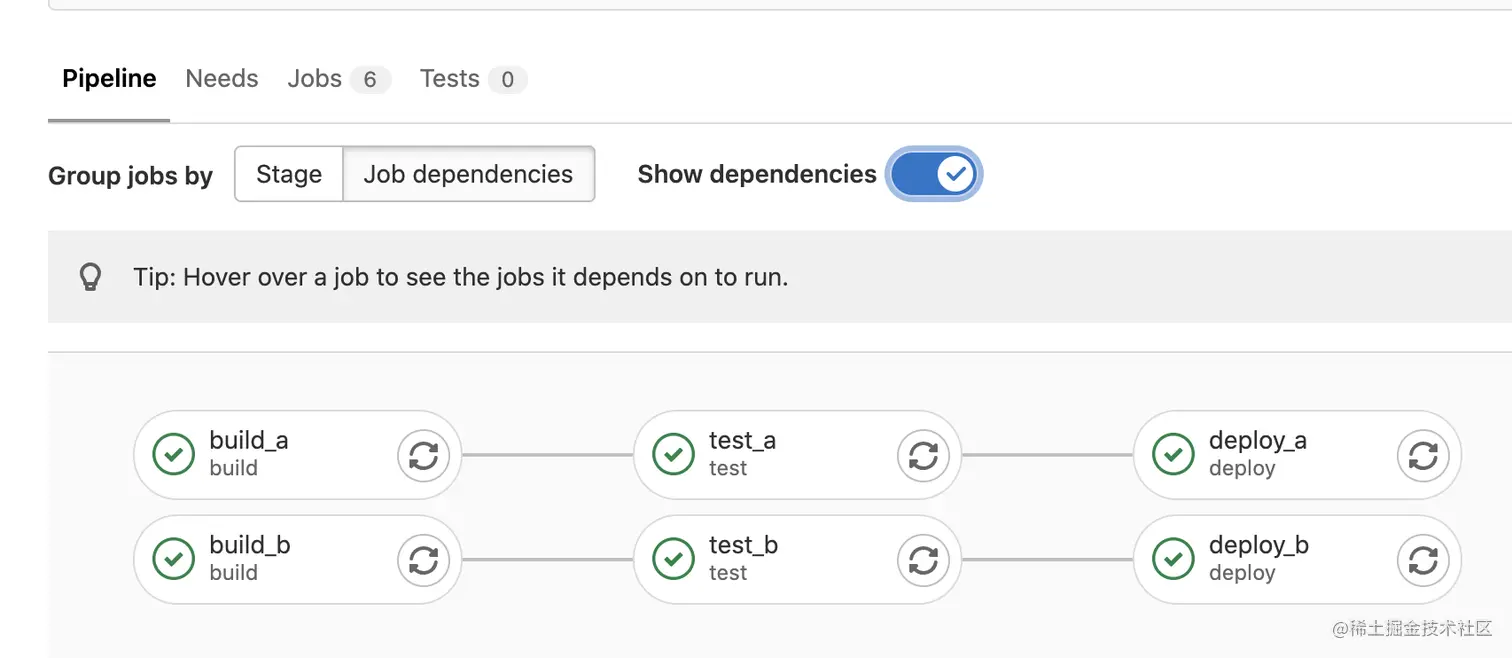Viewport: 1512px width, 658px height.
Task: Click the lightbulb tip icon
Action: pyautogui.click(x=91, y=277)
